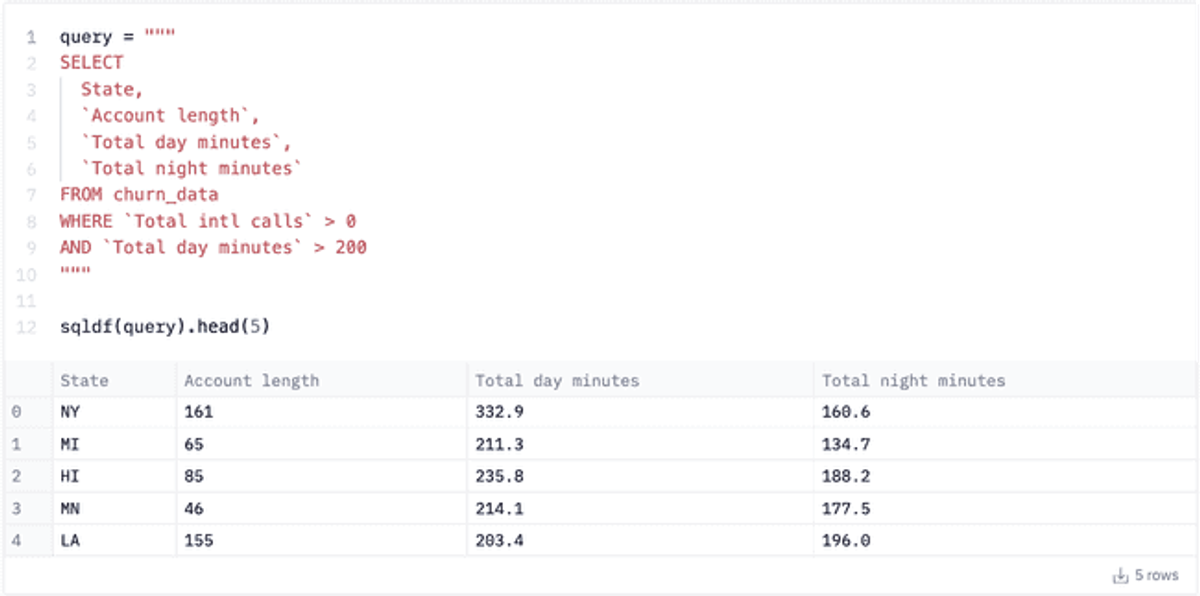Click the 5 rows label
1200x596 pixels.
point(1156,576)
